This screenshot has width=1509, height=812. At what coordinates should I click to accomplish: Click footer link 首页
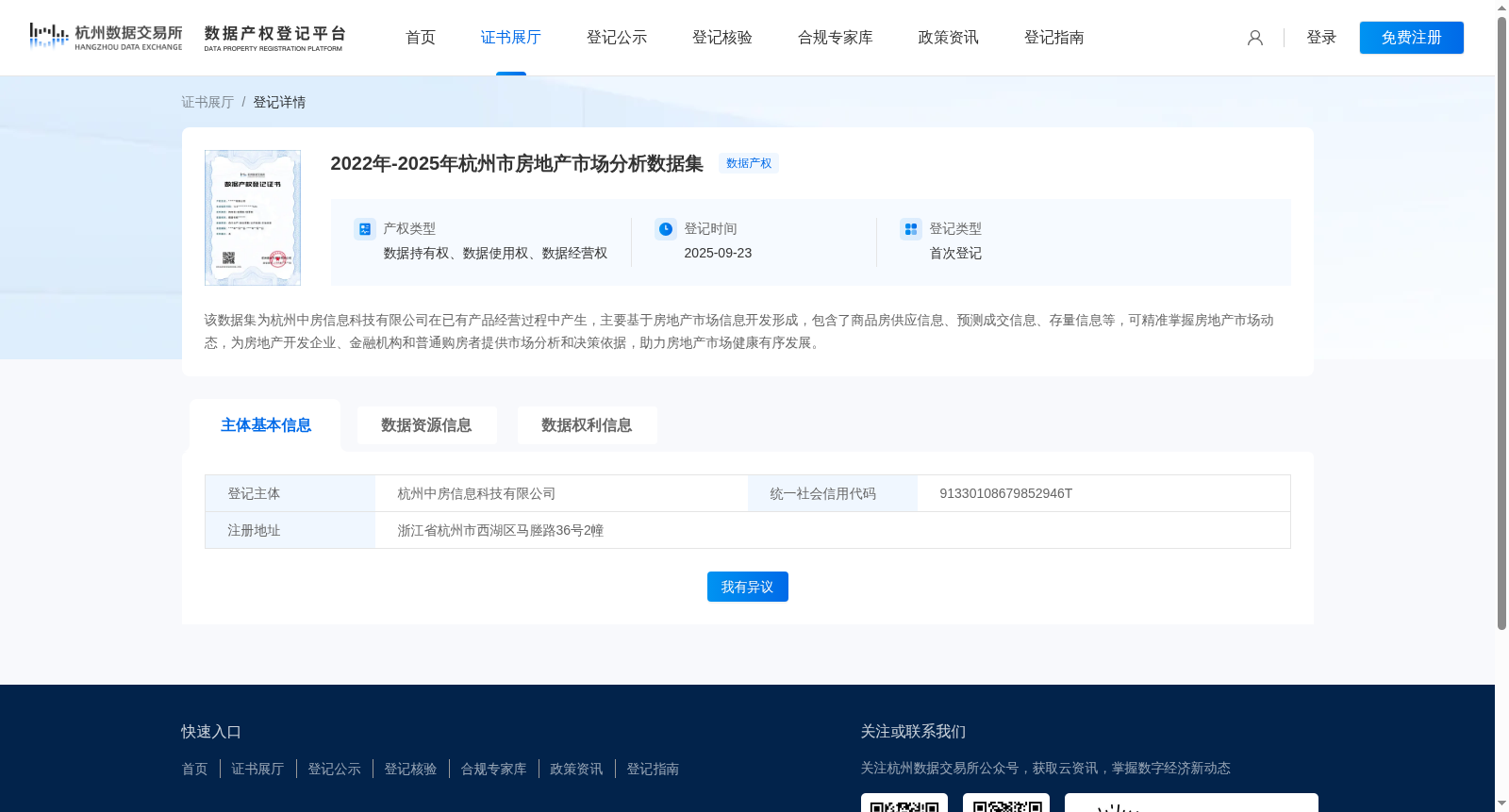pyautogui.click(x=194, y=769)
